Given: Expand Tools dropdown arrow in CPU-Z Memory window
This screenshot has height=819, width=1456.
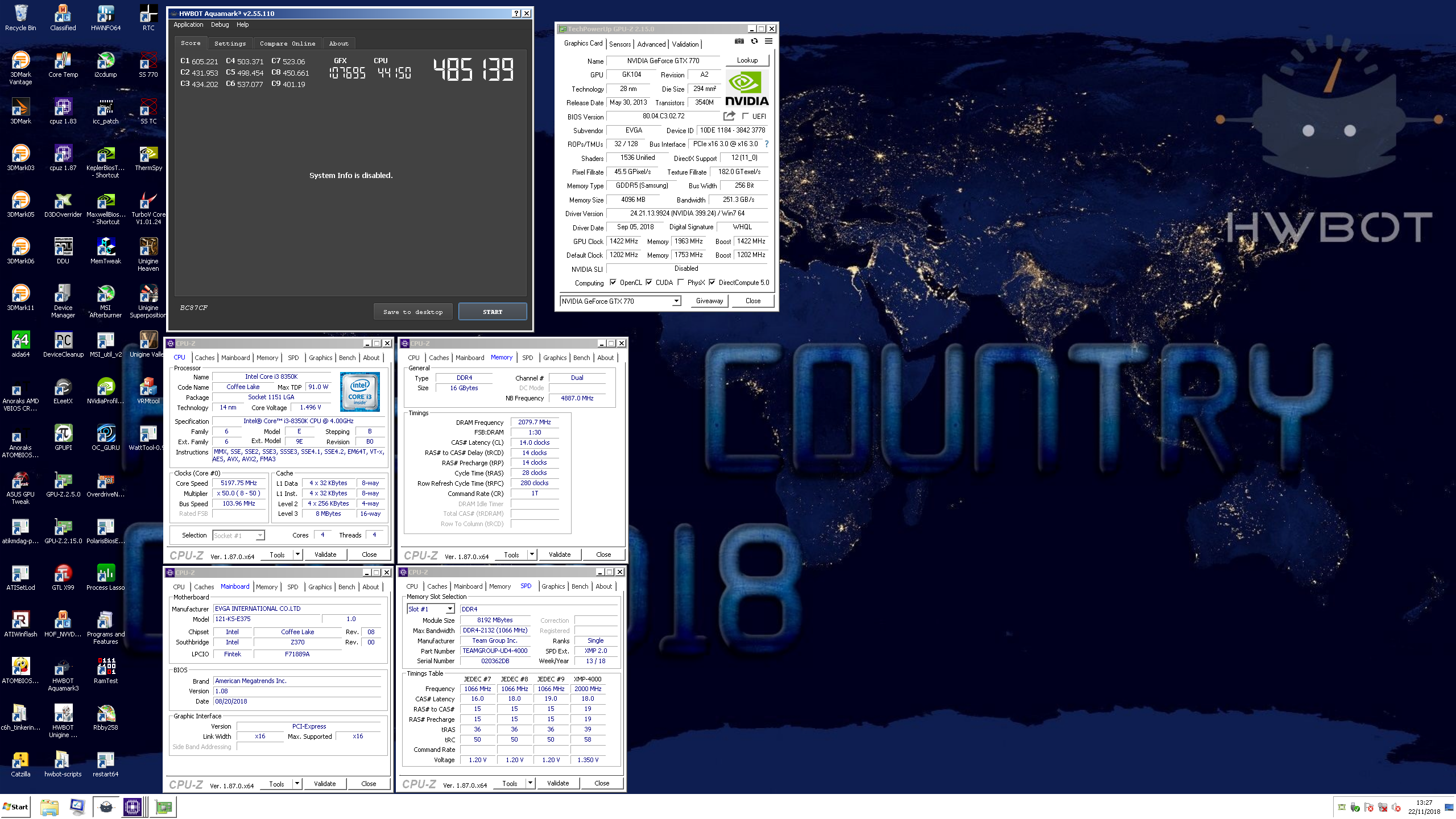Looking at the screenshot, I should (532, 554).
